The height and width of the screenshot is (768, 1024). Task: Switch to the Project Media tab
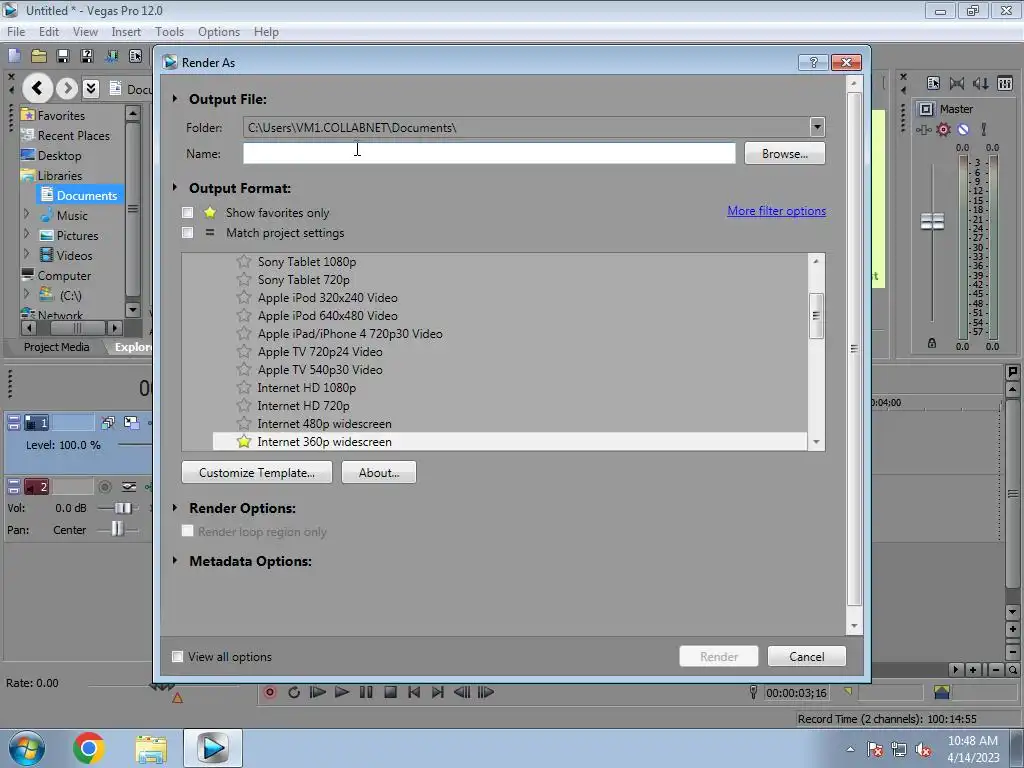tap(57, 347)
